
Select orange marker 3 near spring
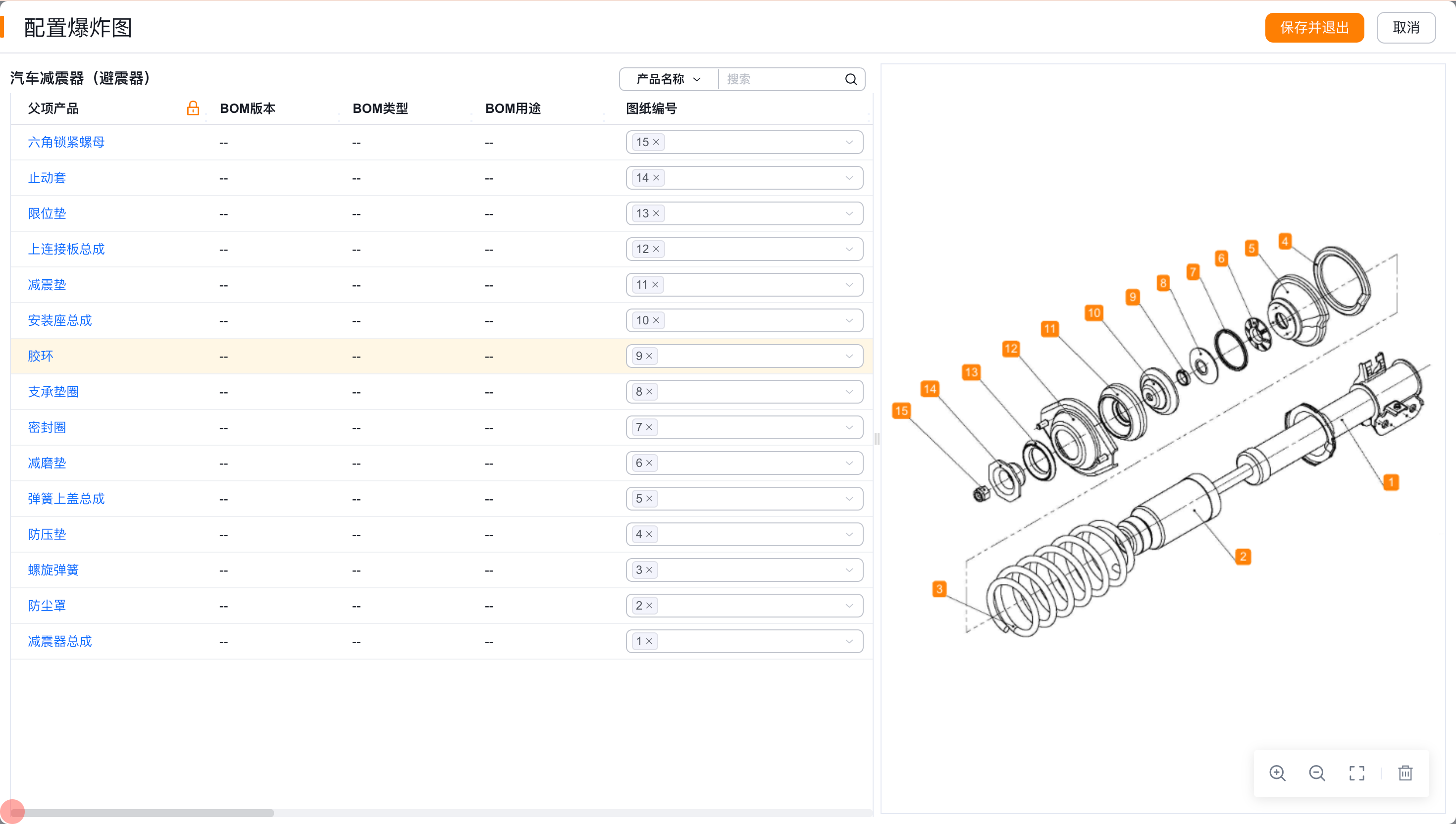pos(939,589)
